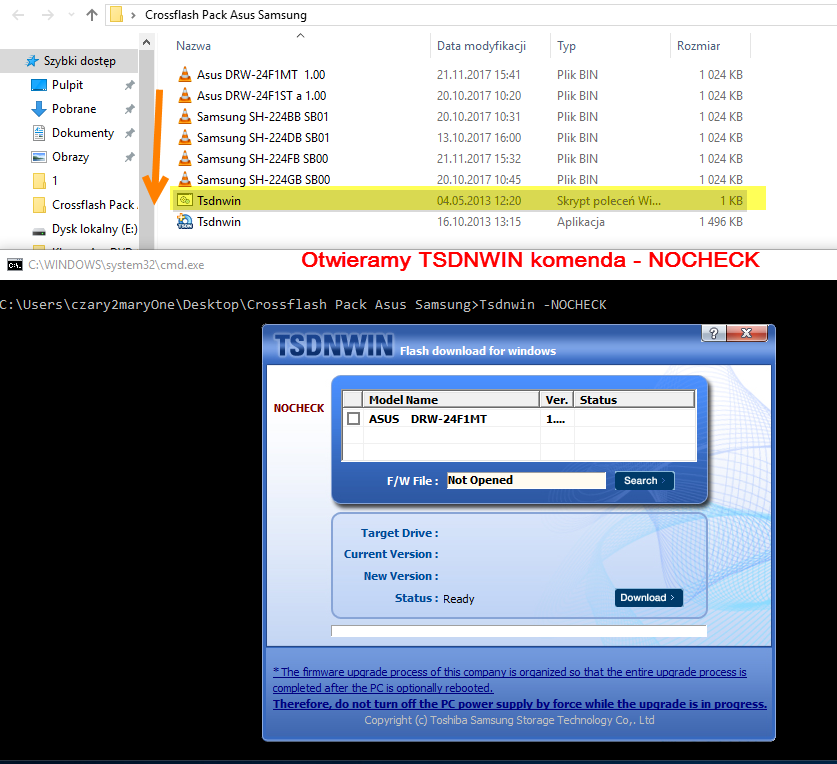Click the Tsdnwin command script icon
This screenshot has height=764, width=837.
[185, 200]
